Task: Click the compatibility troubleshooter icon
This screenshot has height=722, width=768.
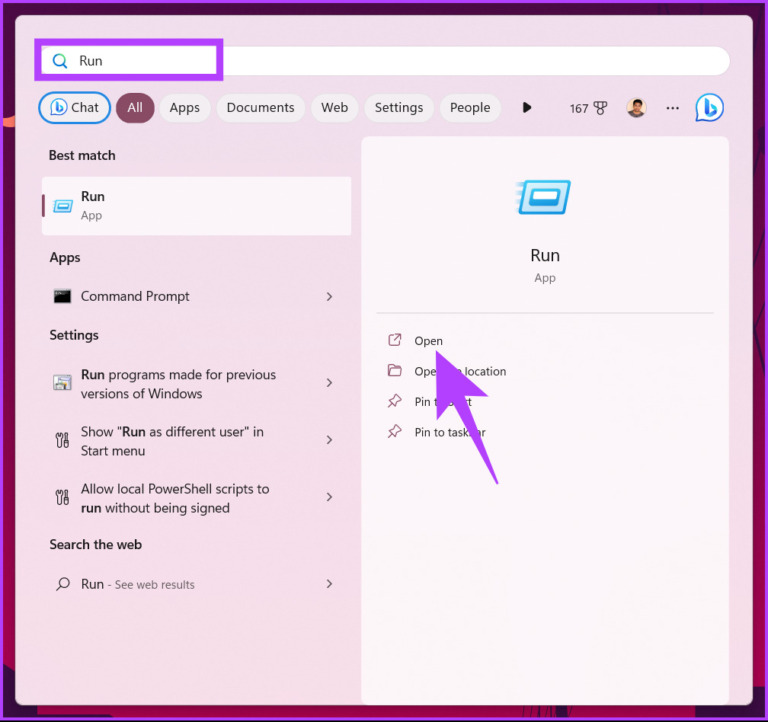Action: point(62,383)
